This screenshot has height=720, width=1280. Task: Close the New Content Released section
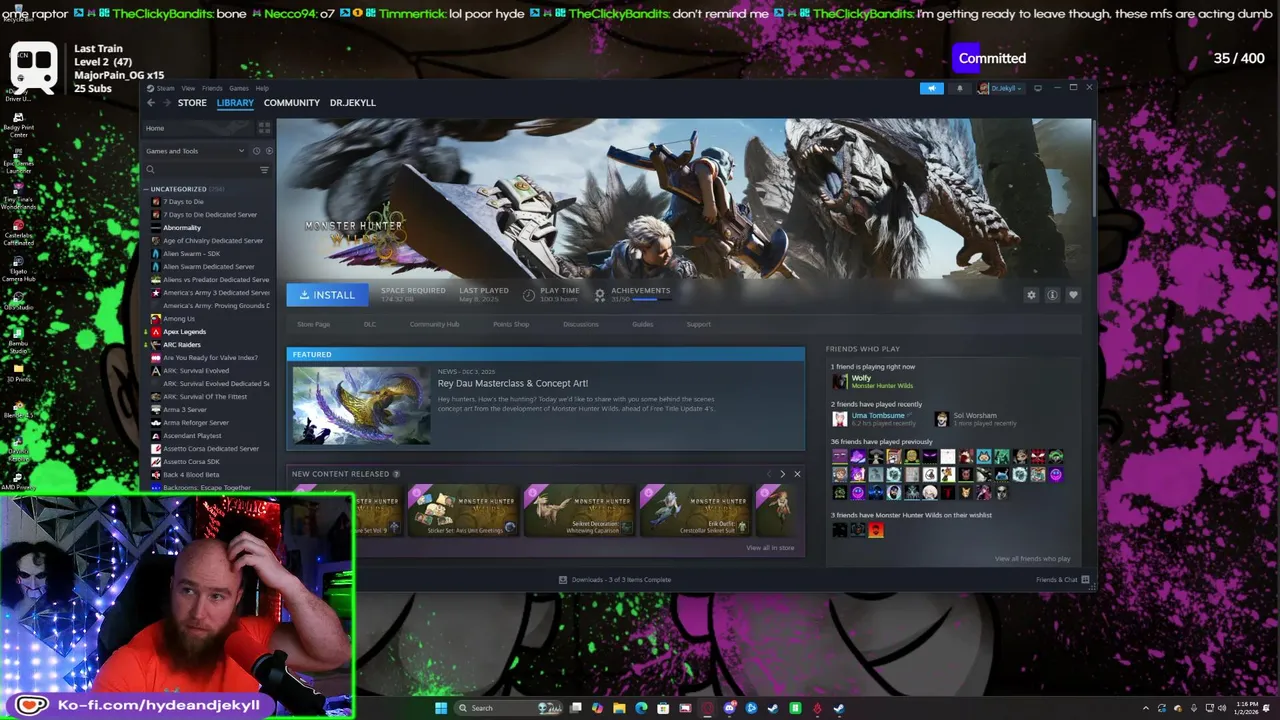pyautogui.click(x=797, y=474)
